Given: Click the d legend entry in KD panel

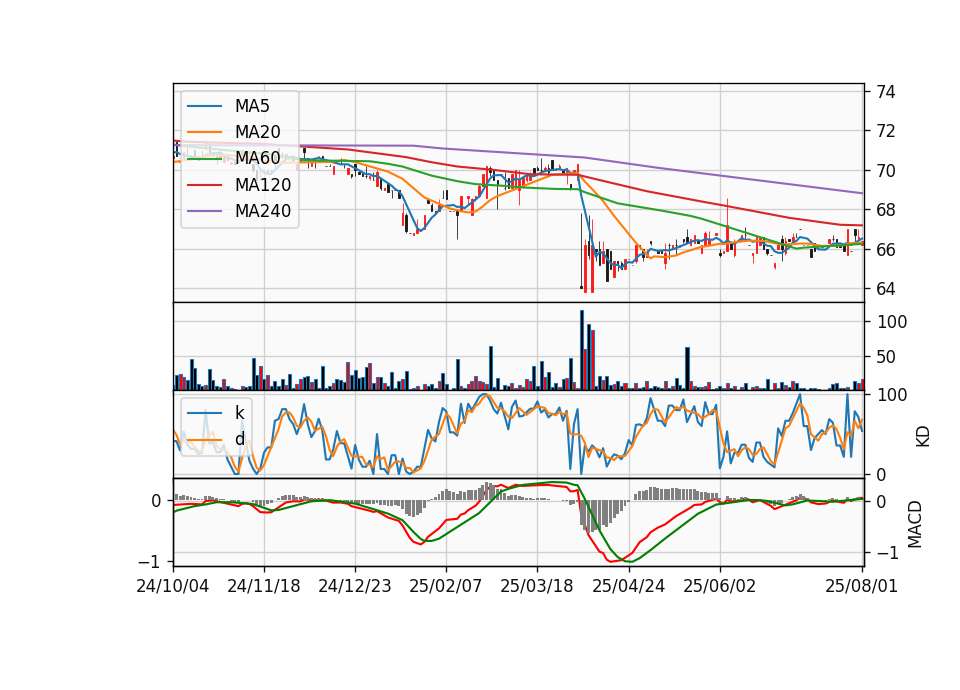Looking at the screenshot, I should 239,438.
